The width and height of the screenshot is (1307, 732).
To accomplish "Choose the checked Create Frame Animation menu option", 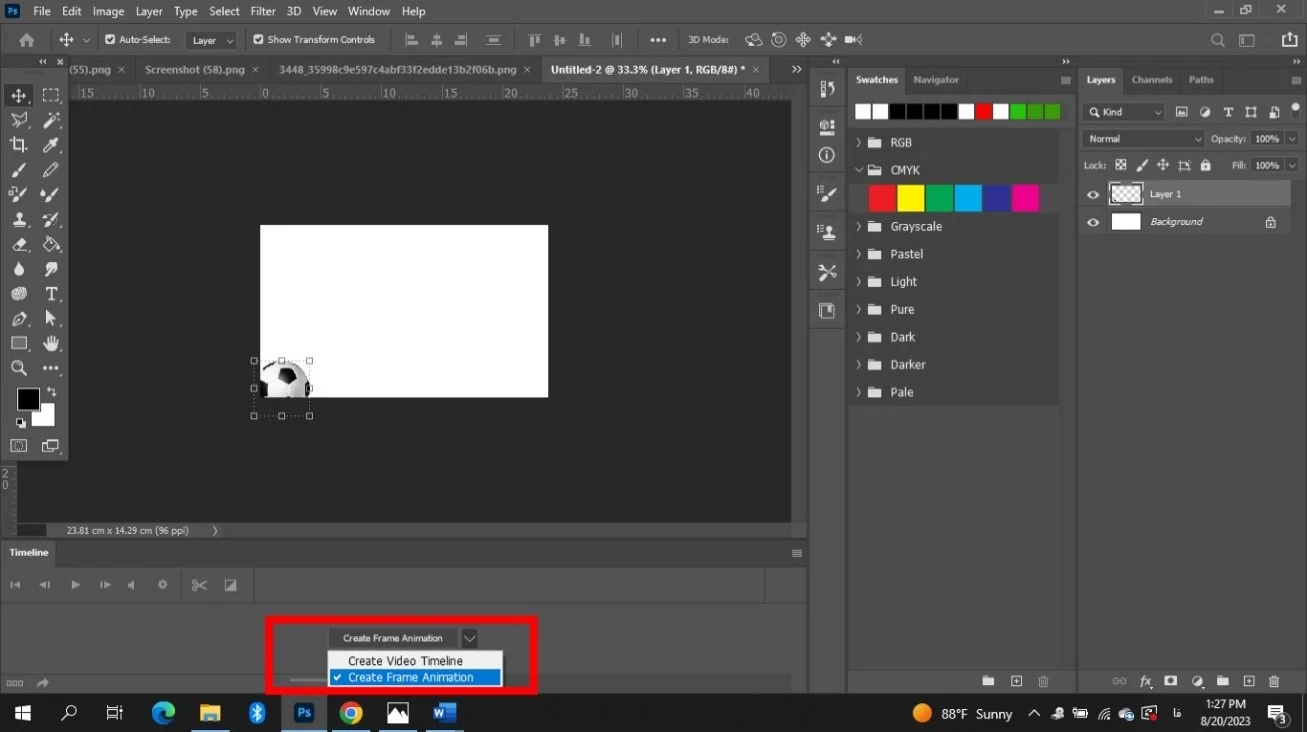I will [x=416, y=678].
